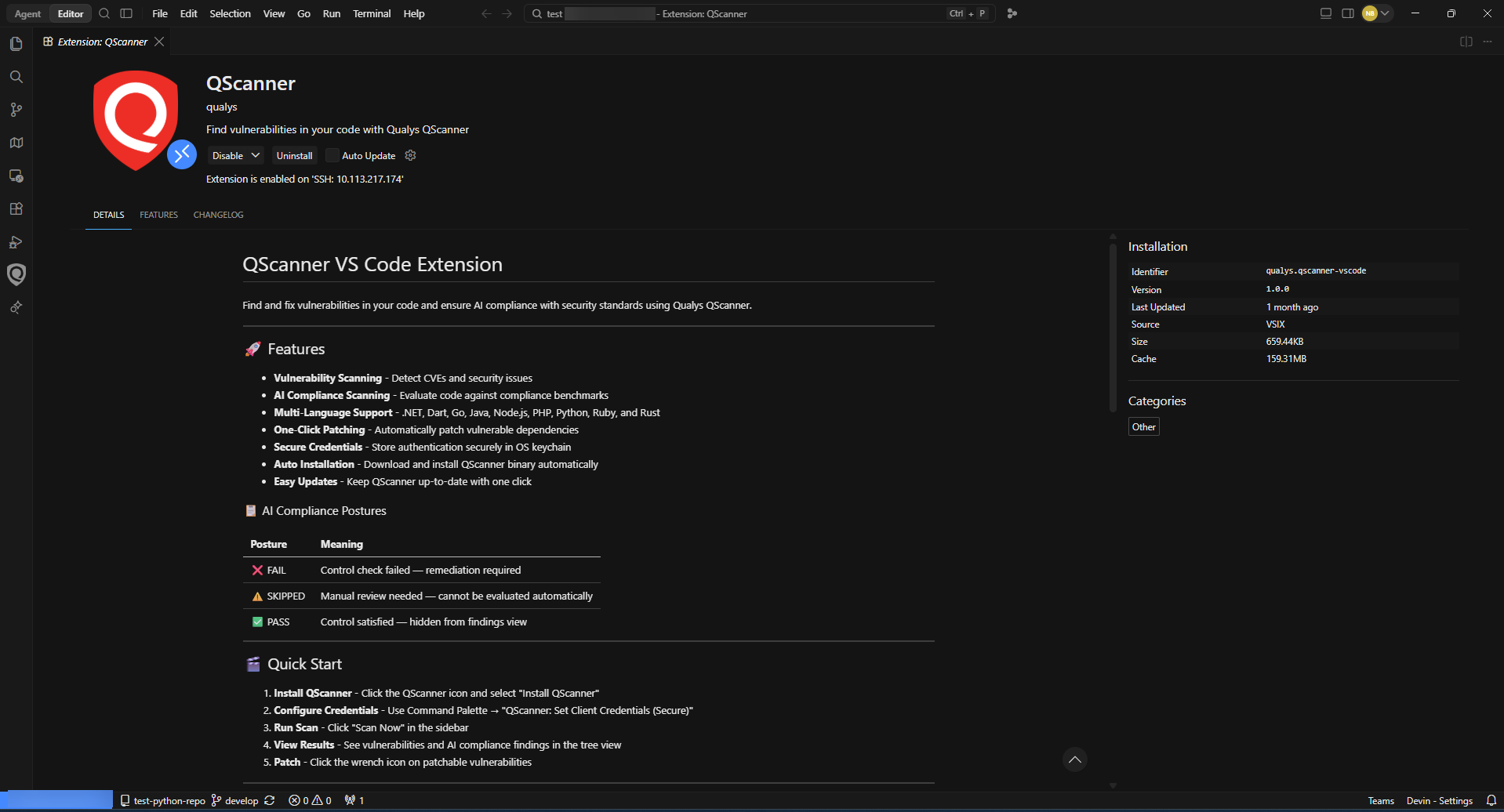Click the Other category tag
The width and height of the screenshot is (1504, 812).
tap(1143, 426)
